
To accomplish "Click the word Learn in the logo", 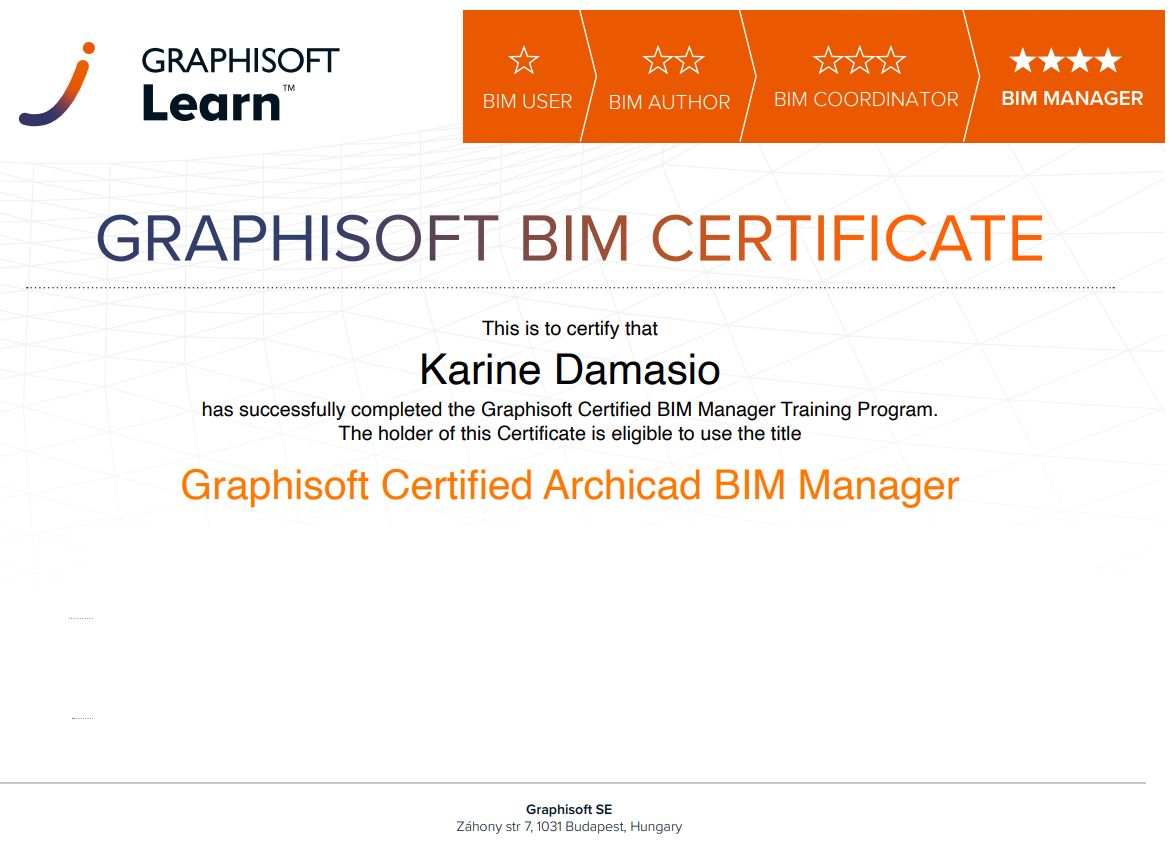I will coord(212,103).
